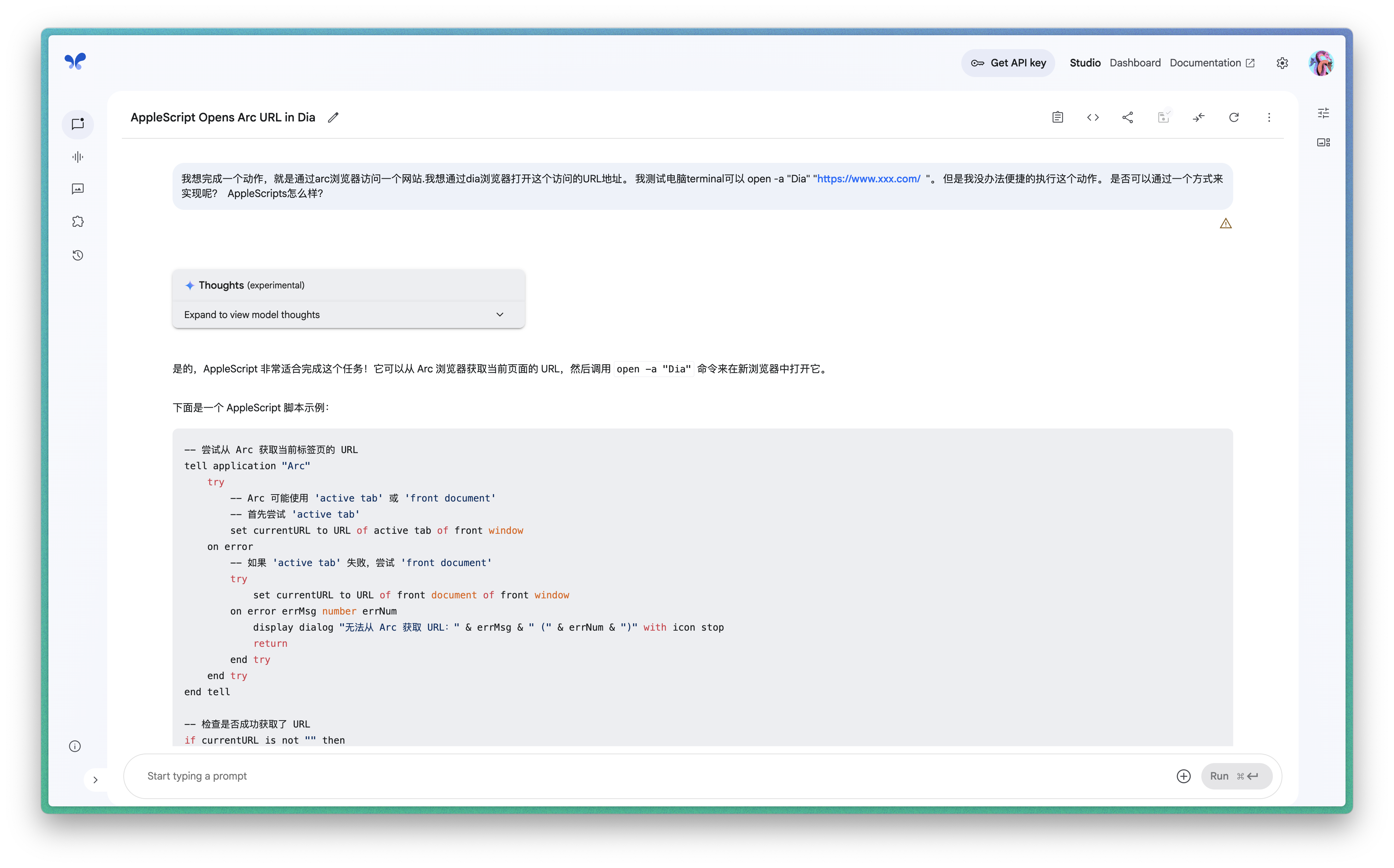The height and width of the screenshot is (868, 1394).
Task: Expand to view model thoughts
Action: [x=348, y=315]
